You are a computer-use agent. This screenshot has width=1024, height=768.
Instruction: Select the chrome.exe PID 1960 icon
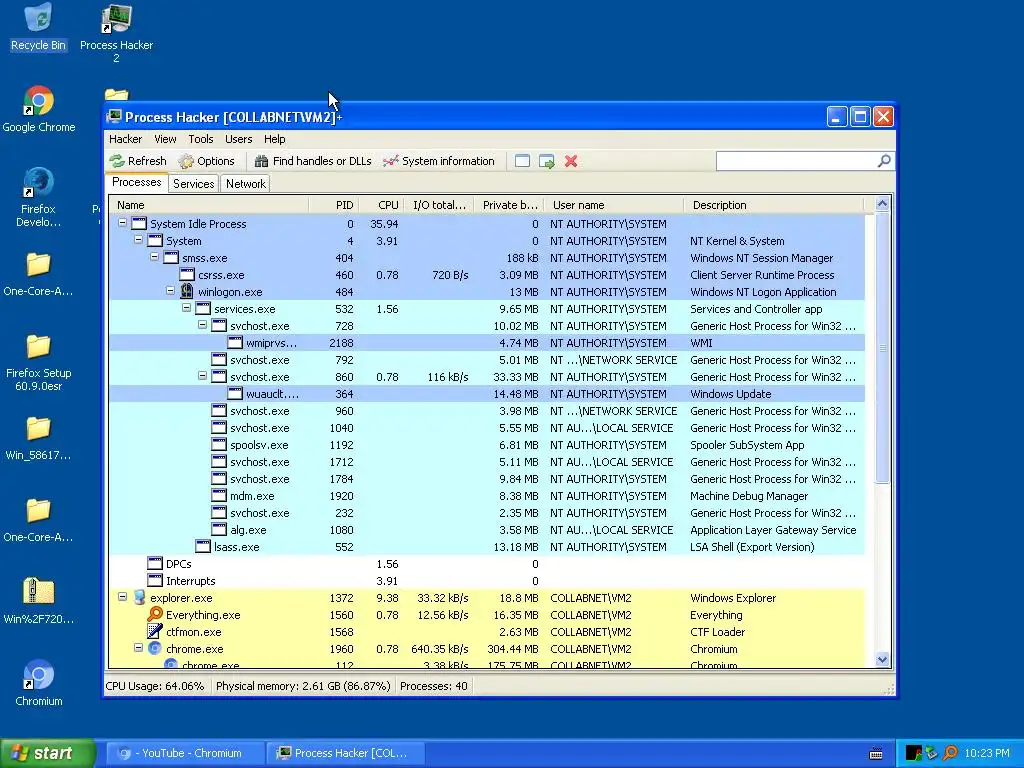tap(155, 648)
